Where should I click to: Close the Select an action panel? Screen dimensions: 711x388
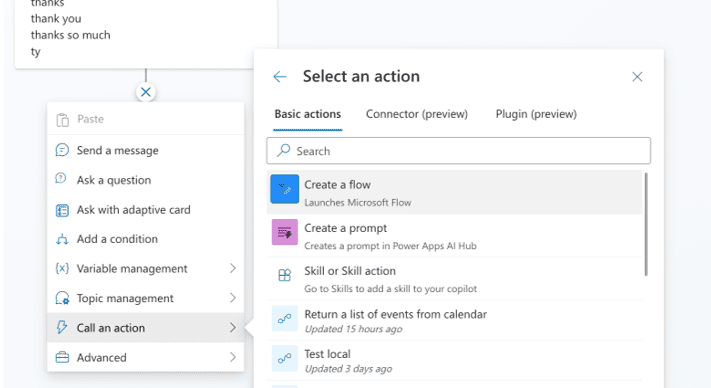[x=637, y=77]
